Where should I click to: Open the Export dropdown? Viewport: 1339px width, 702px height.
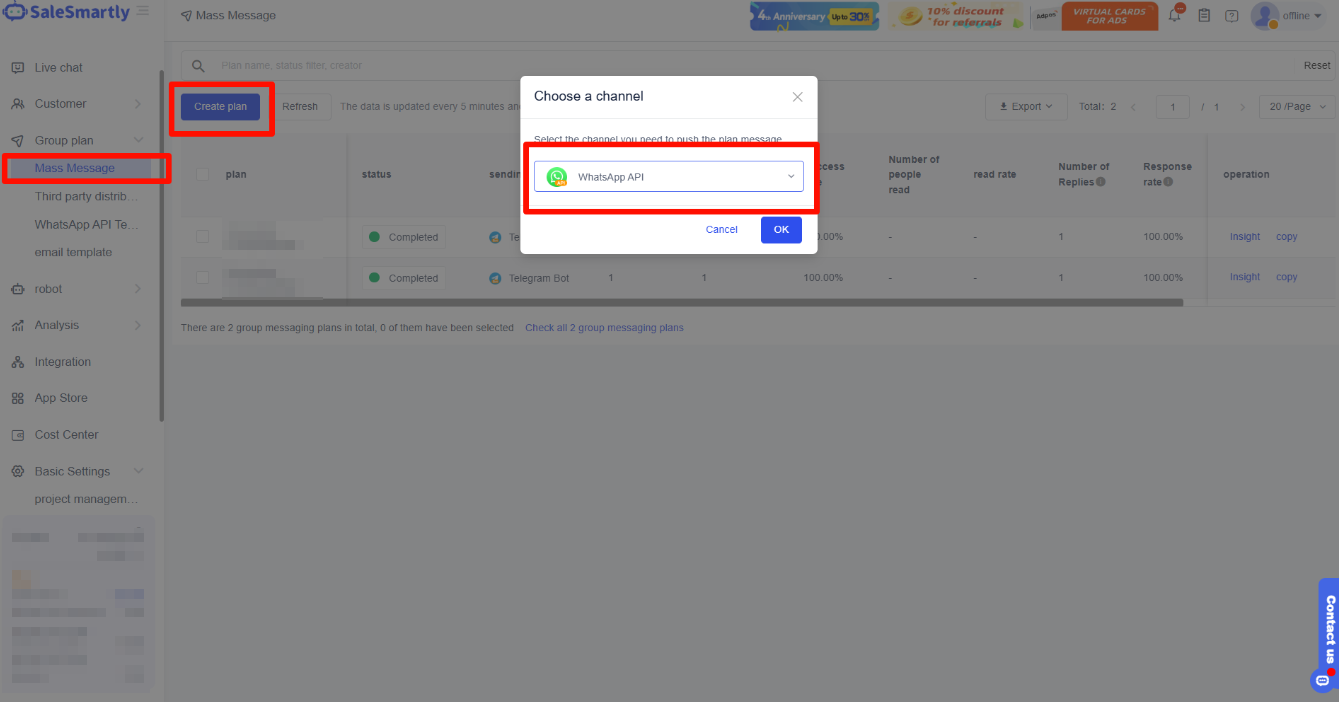click(1026, 107)
